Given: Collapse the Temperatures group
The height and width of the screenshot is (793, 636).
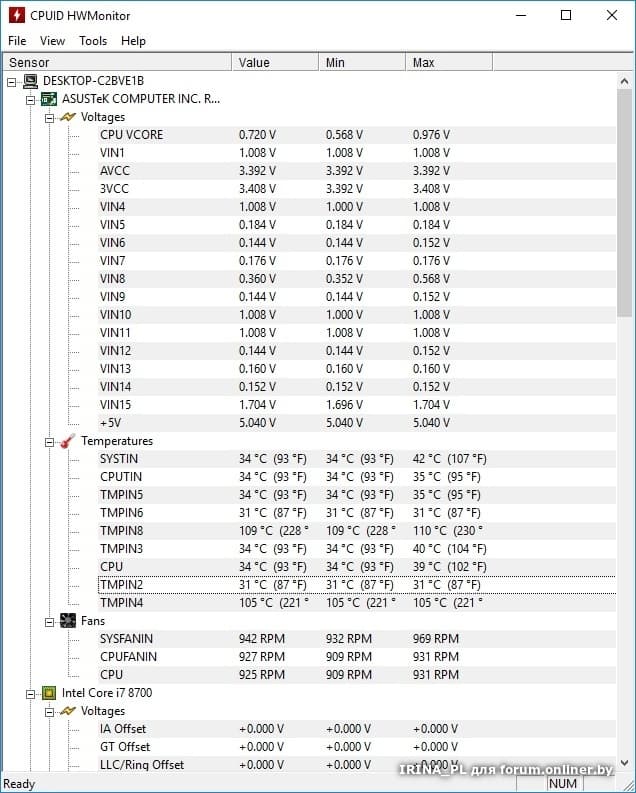Looking at the screenshot, I should click(x=49, y=443).
